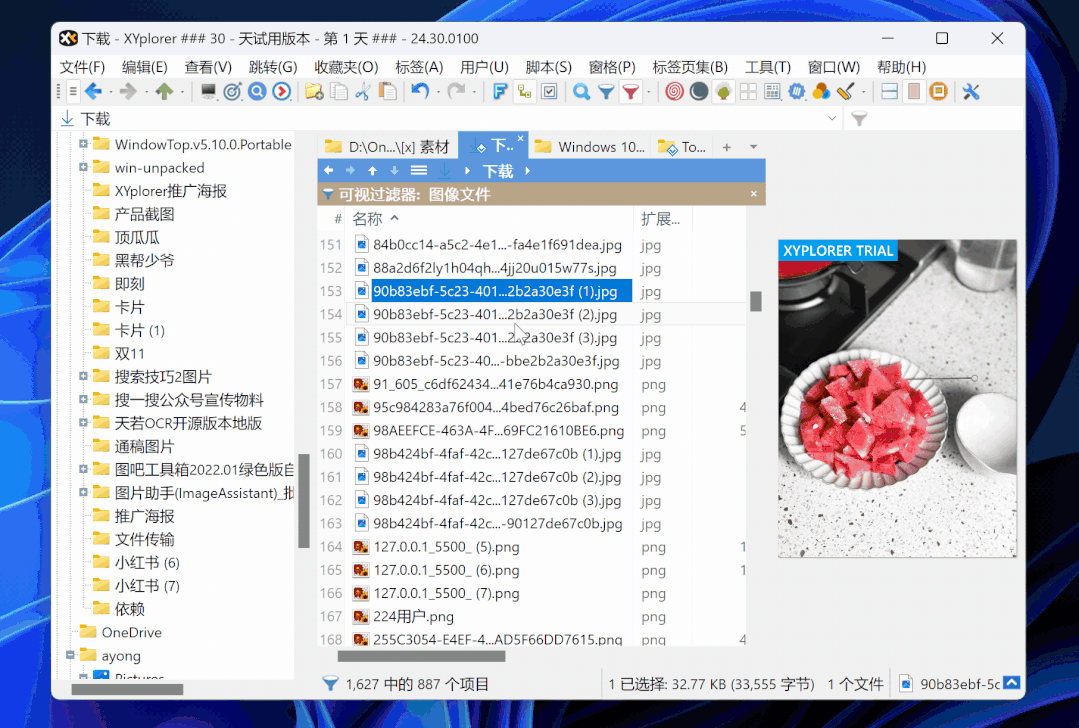The width and height of the screenshot is (1079, 728).
Task: Open the 收藏夹(O) menu
Action: (346, 67)
